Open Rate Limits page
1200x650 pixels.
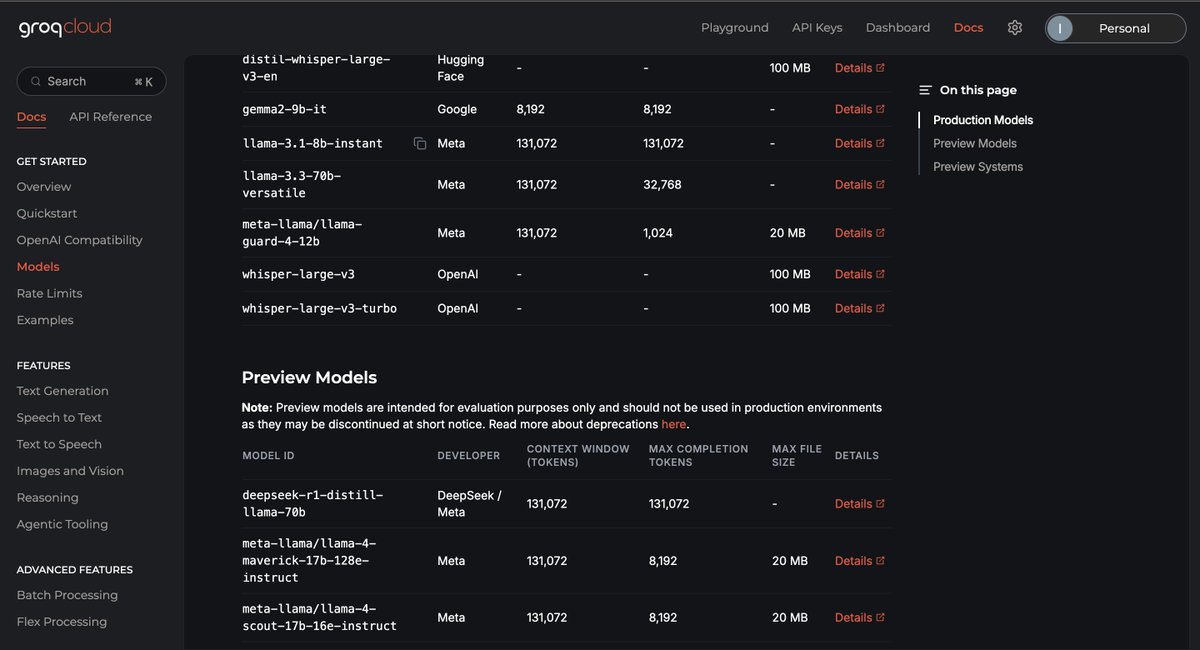point(50,294)
